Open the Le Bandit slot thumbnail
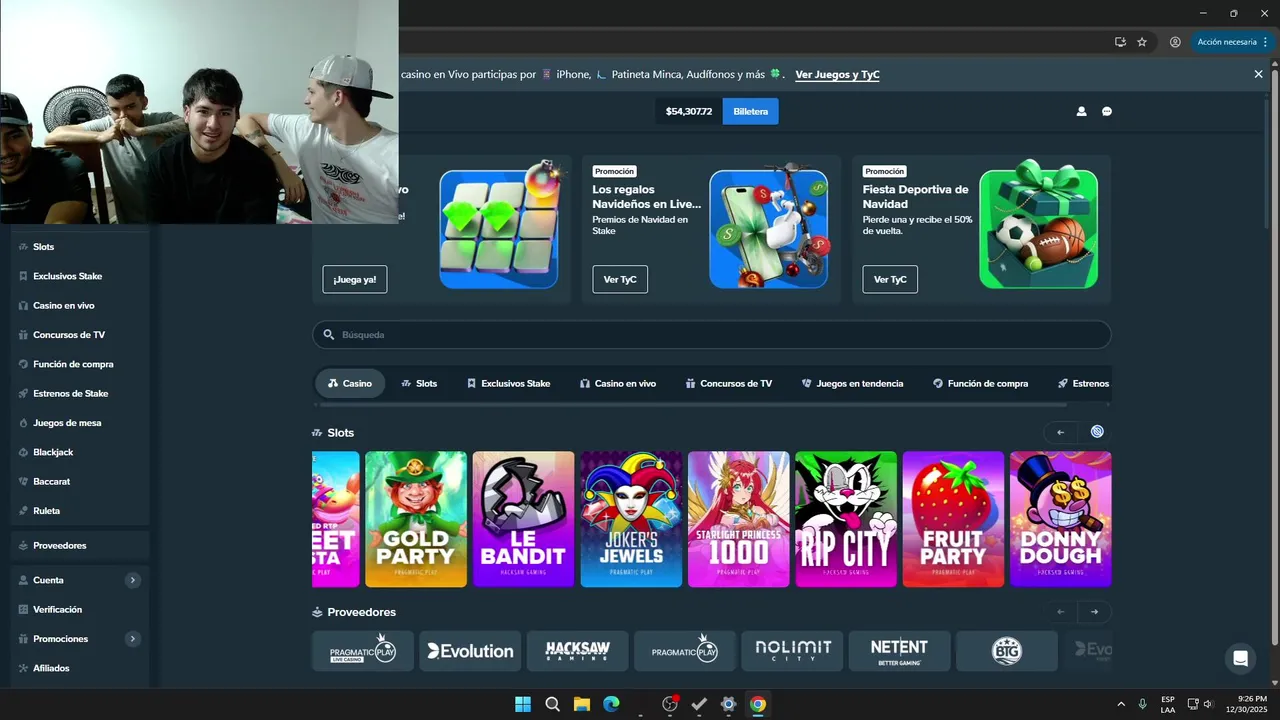 pyautogui.click(x=524, y=519)
